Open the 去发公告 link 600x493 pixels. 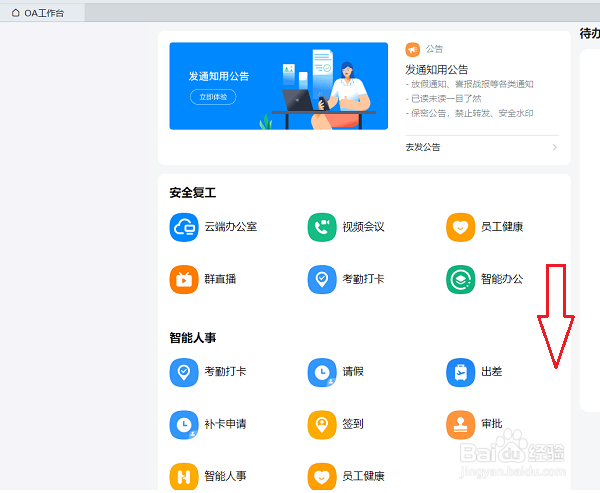[423, 147]
